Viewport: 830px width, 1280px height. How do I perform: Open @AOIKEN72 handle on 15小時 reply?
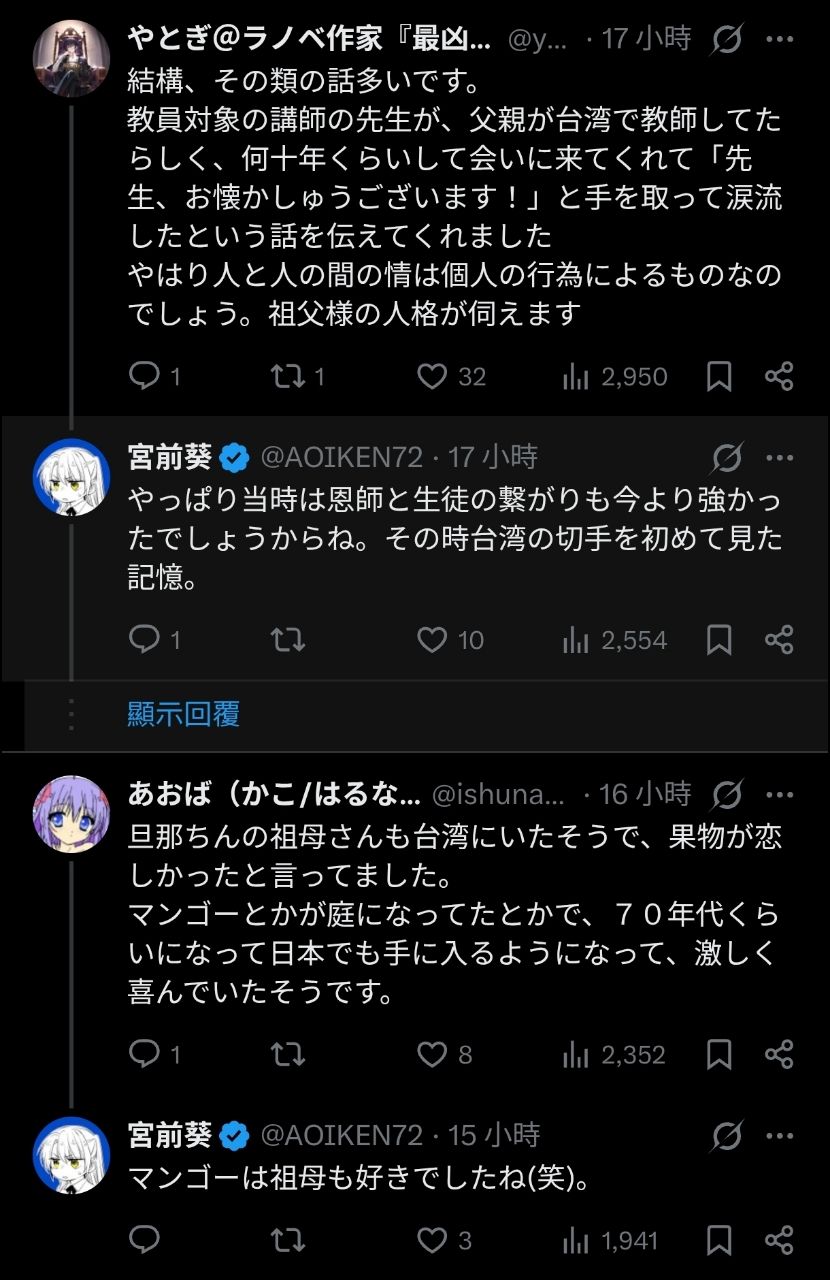[342, 1136]
